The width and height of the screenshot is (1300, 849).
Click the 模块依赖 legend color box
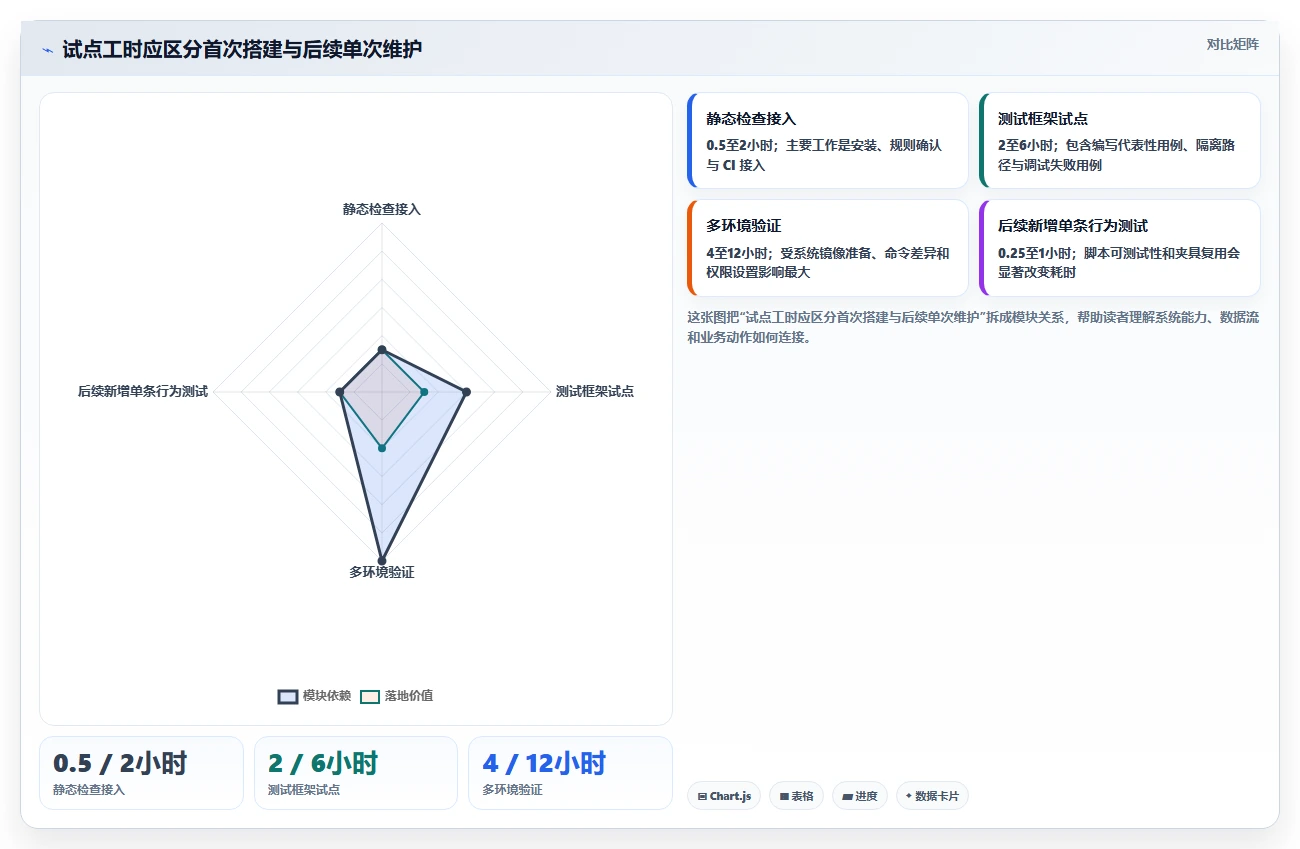288,696
